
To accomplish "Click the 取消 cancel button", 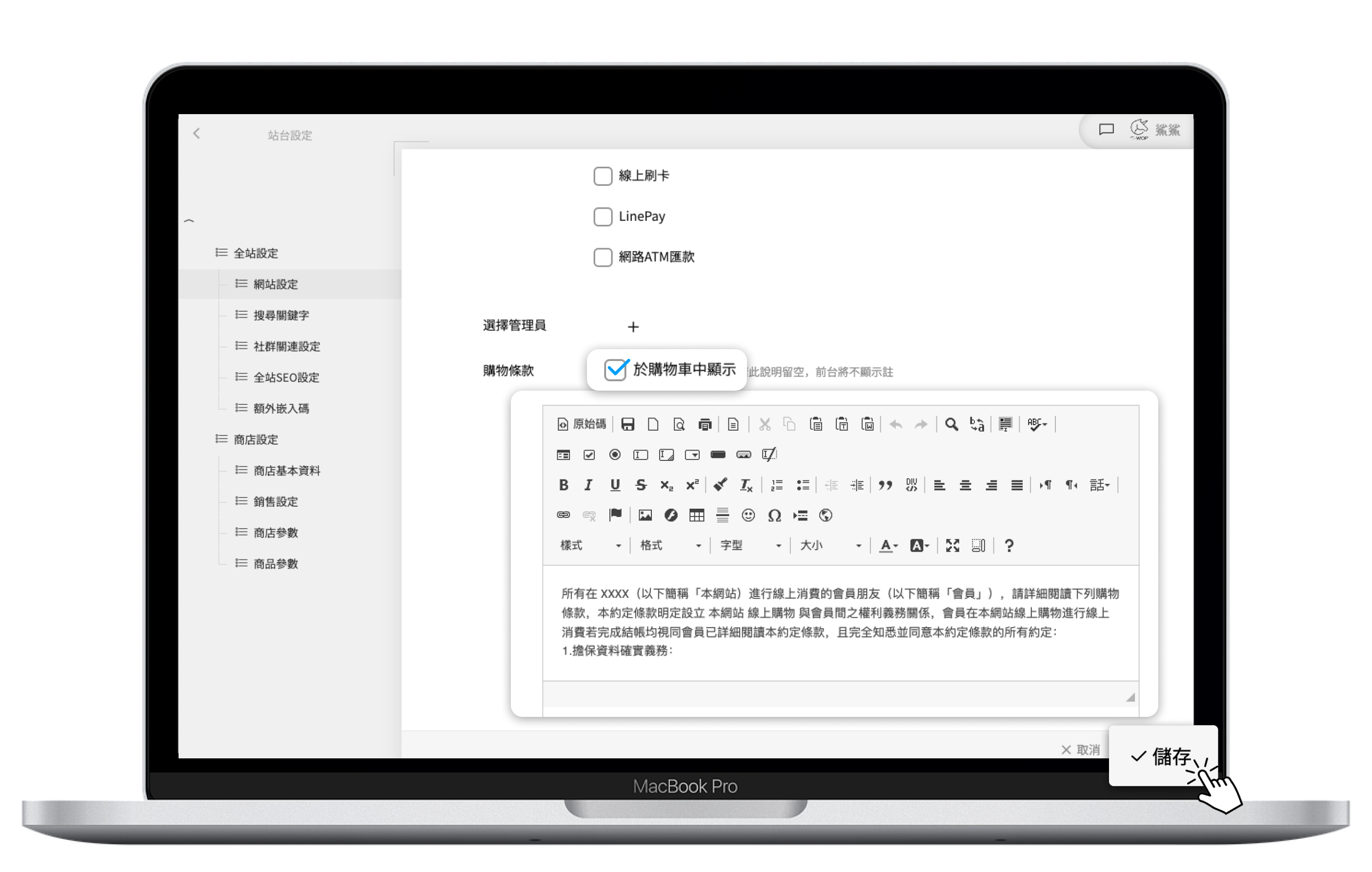I will tap(1081, 750).
